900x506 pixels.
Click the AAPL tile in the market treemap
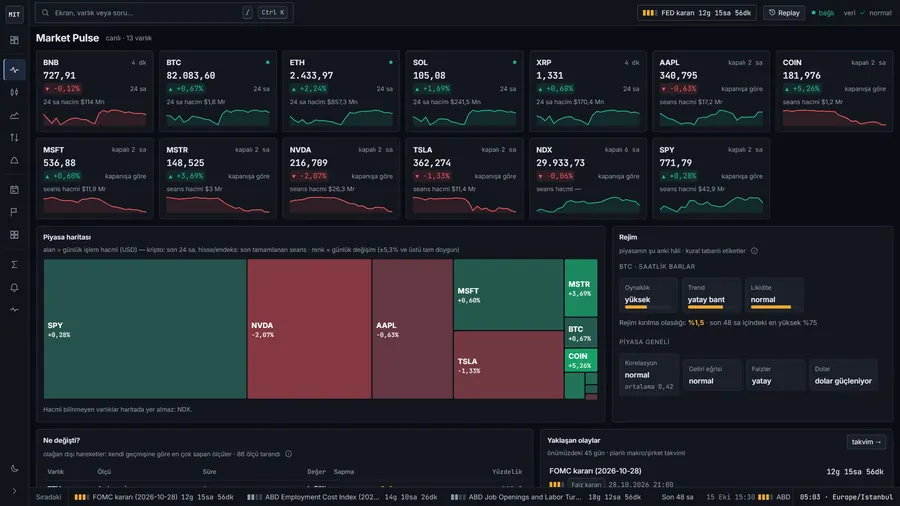tap(412, 329)
